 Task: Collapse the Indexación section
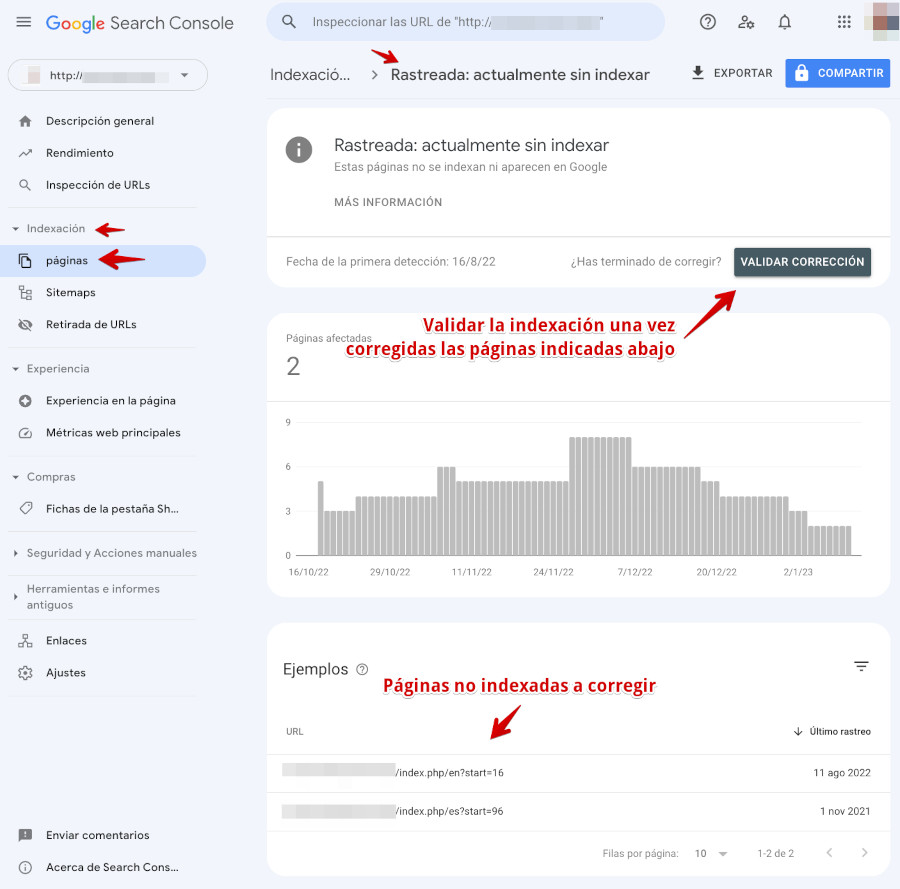(x=15, y=228)
